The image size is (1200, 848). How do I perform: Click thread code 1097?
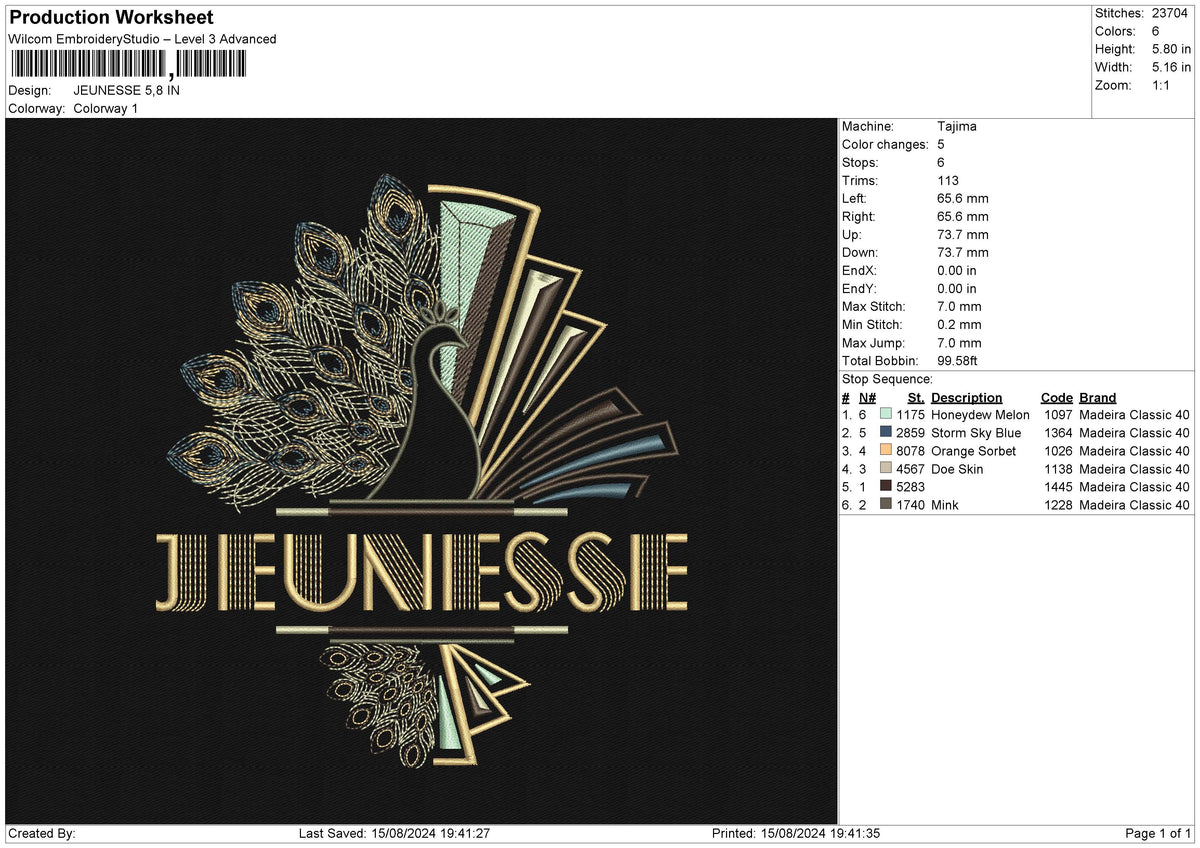pos(1058,414)
